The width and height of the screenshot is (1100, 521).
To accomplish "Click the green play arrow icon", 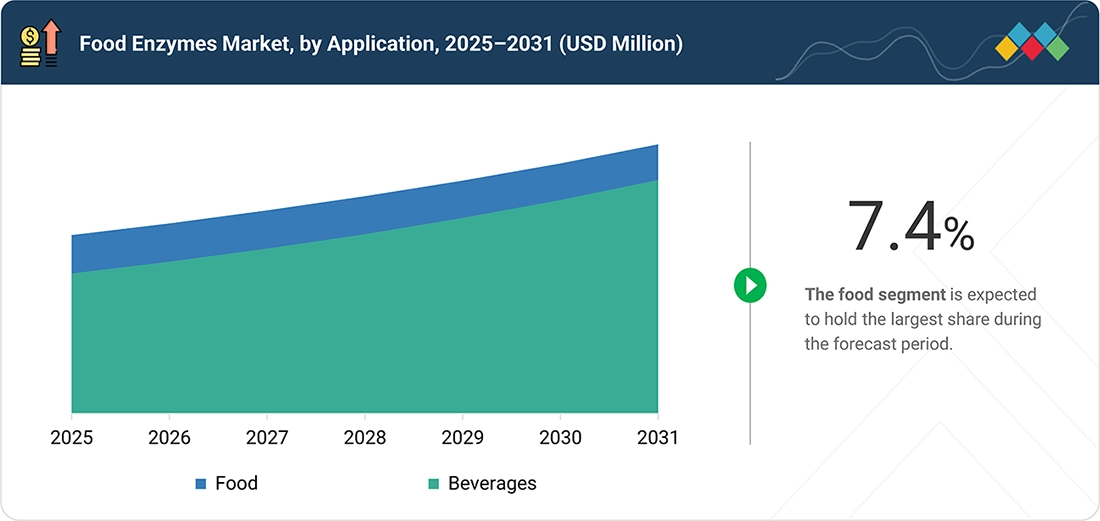I will [x=750, y=286].
